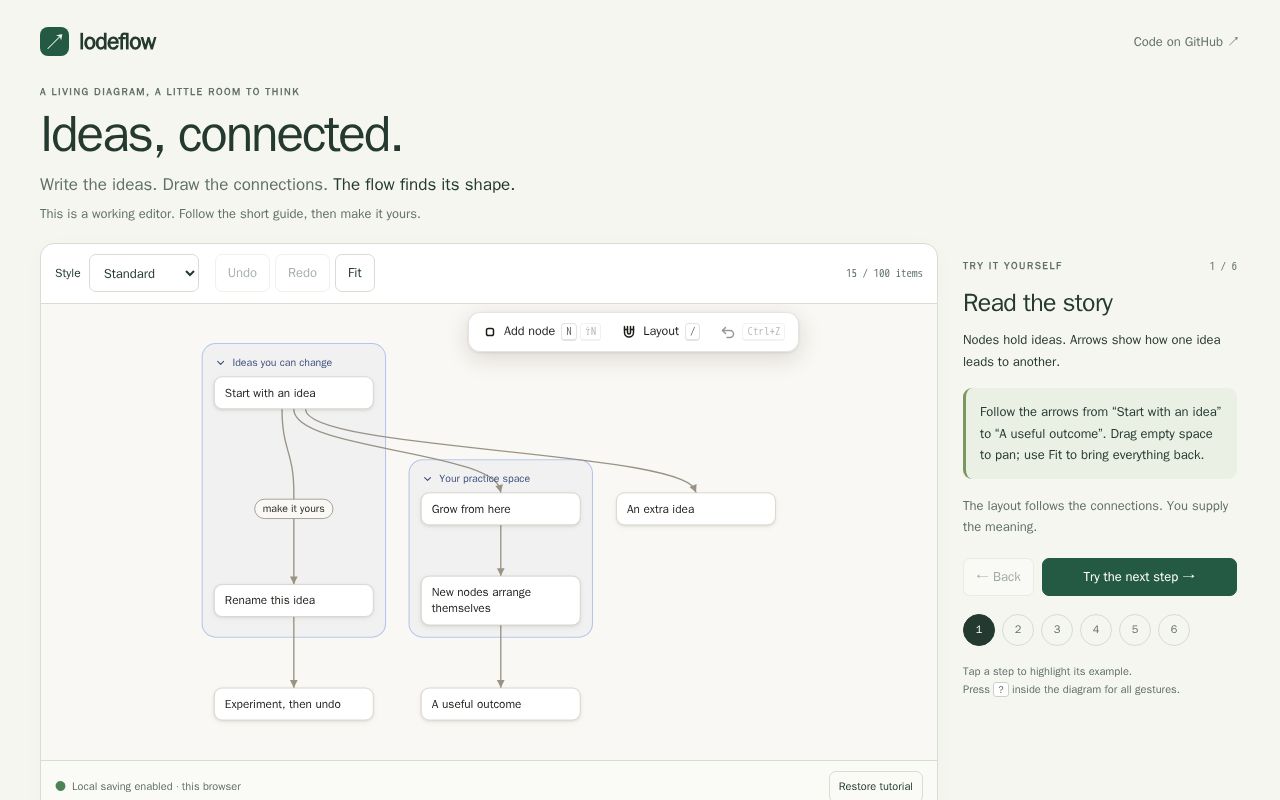Click the Add node square icon
The height and width of the screenshot is (800, 1280).
pos(490,332)
